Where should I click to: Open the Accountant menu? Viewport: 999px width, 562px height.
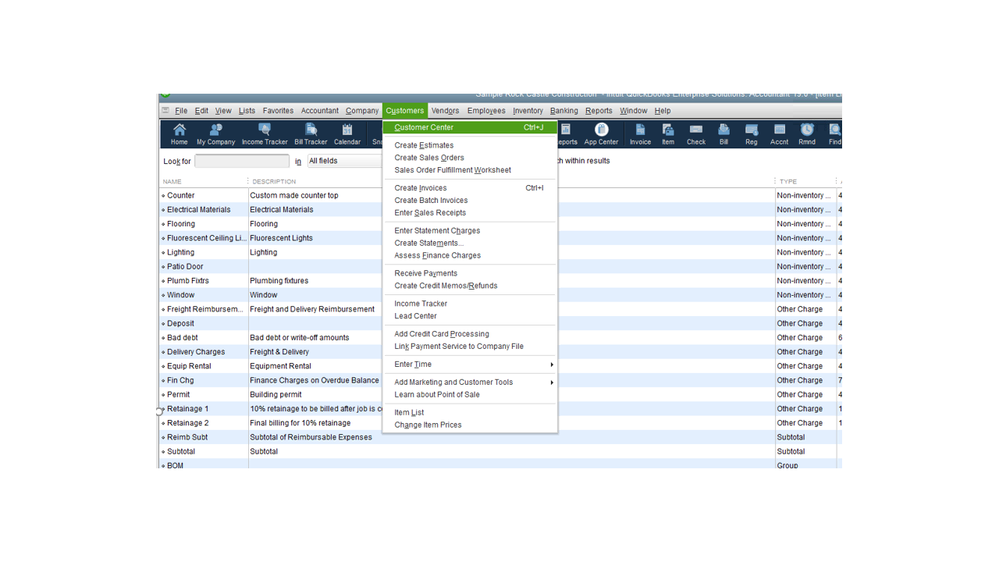(x=319, y=110)
